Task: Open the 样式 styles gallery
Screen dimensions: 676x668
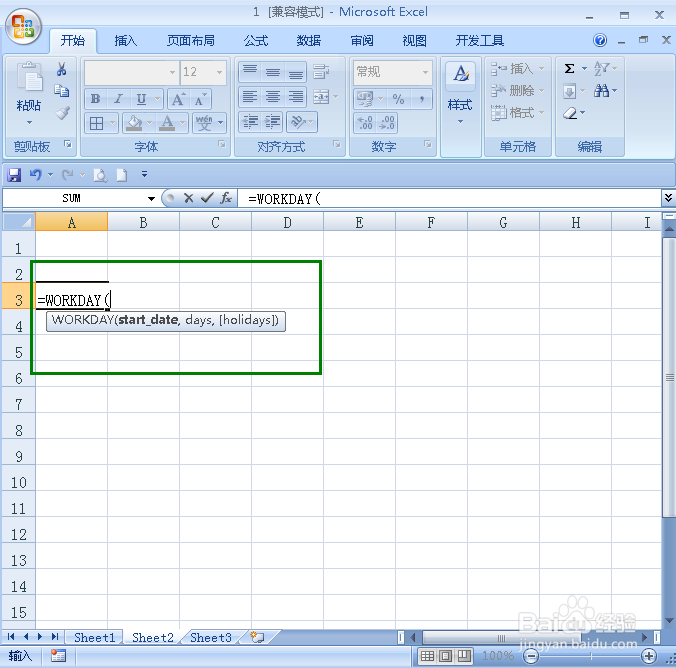Action: click(x=460, y=93)
